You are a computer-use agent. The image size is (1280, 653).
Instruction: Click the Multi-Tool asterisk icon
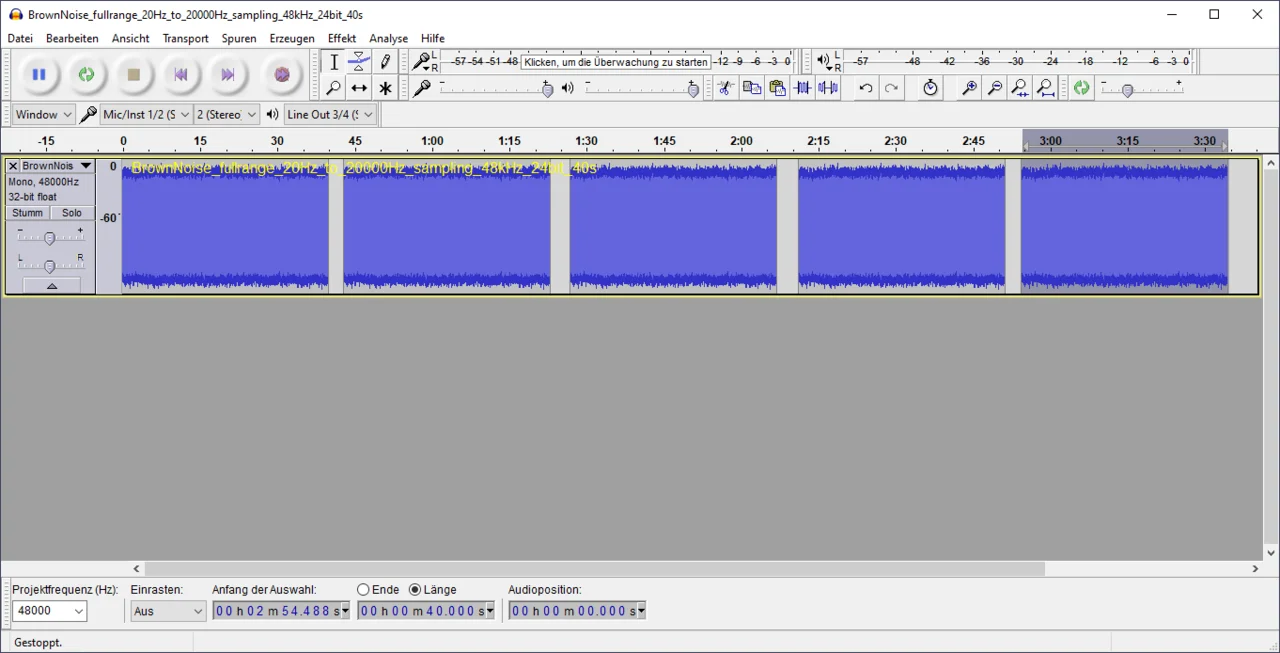coord(385,88)
